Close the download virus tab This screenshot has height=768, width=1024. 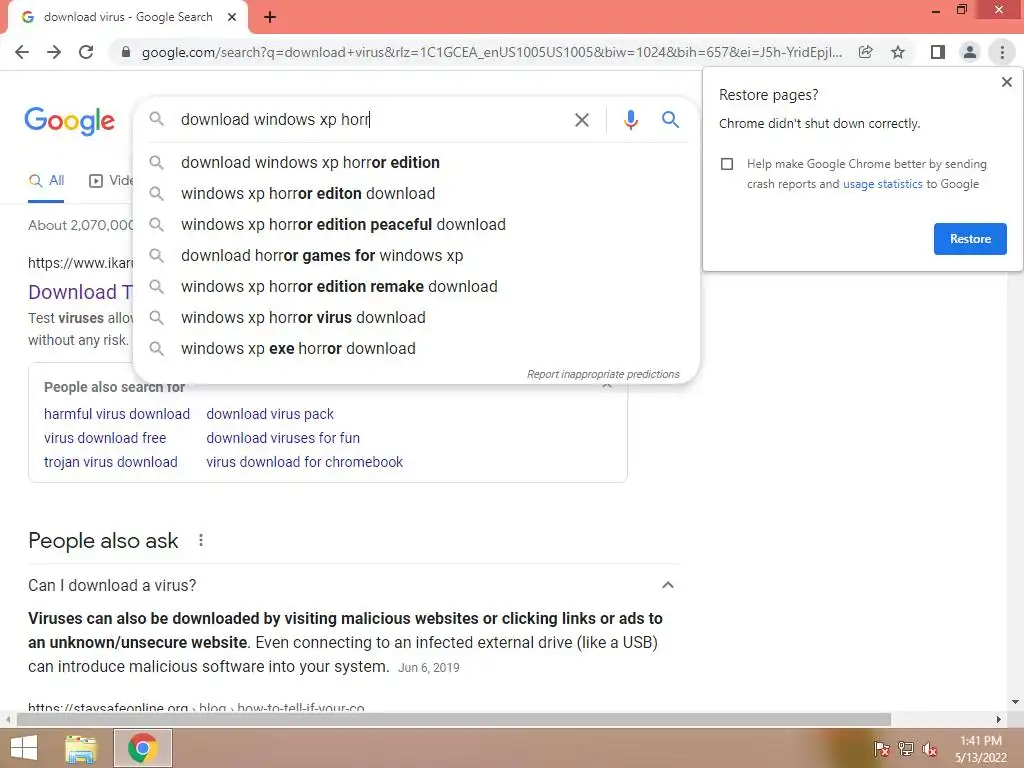(232, 17)
